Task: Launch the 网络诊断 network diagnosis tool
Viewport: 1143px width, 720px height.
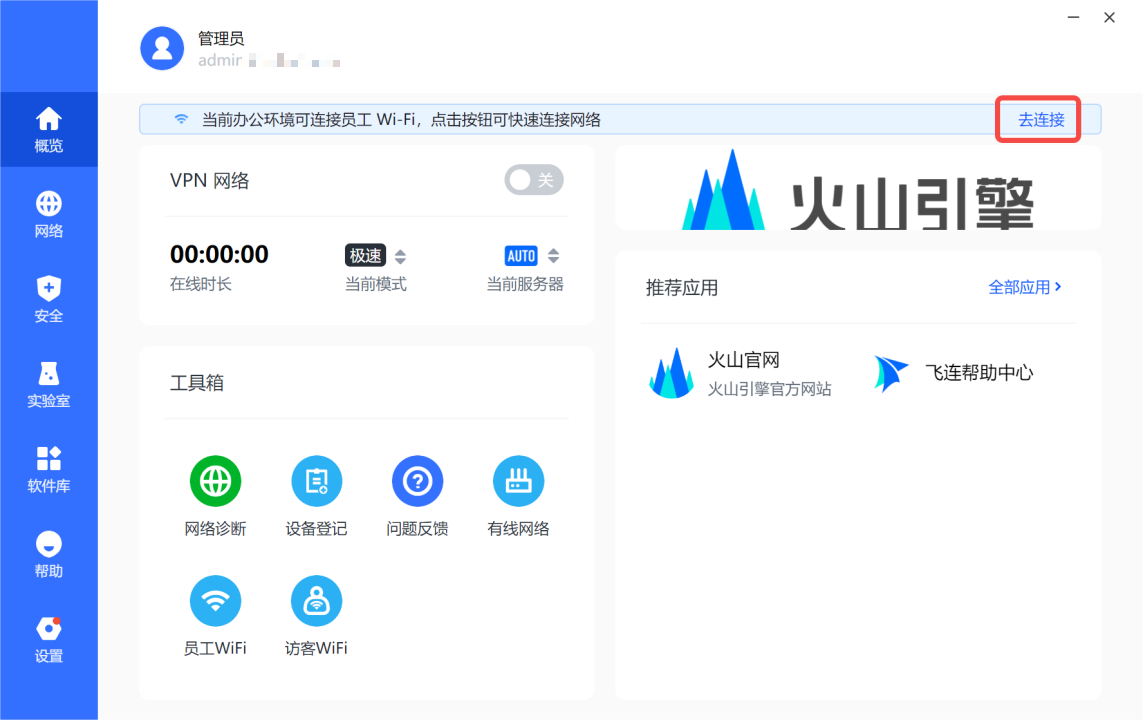Action: pyautogui.click(x=215, y=481)
